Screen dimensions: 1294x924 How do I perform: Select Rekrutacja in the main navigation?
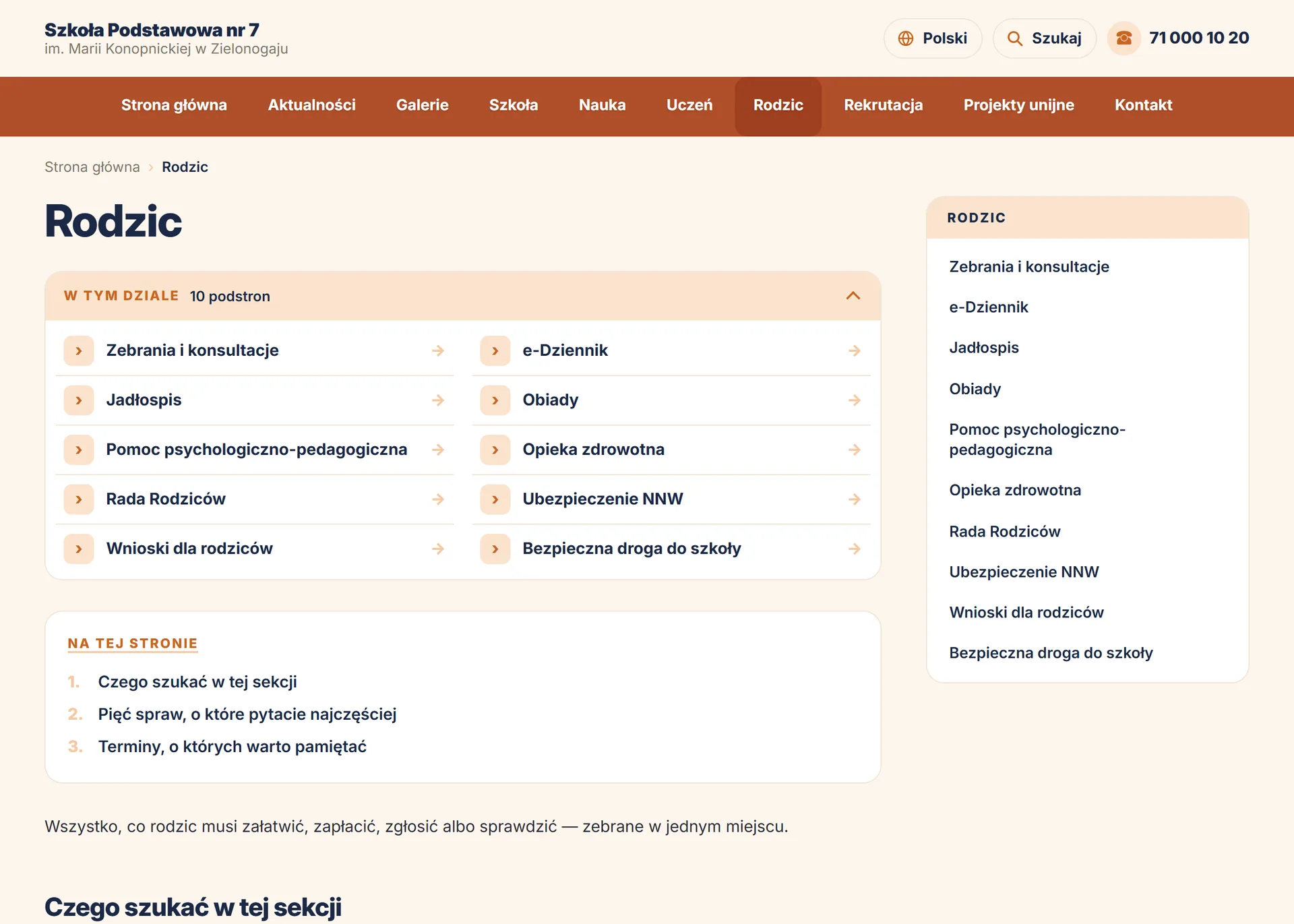884,105
